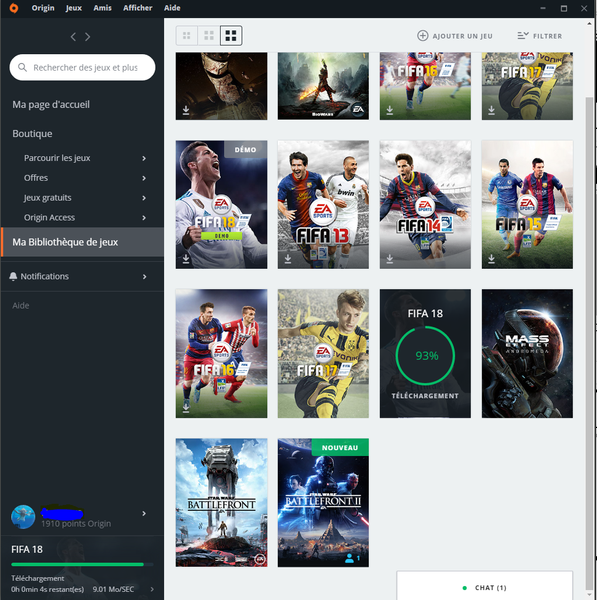Screen dimensions: 597x600
Task: Click the DÉMO badge on FIFA 18
Action: pos(245,150)
